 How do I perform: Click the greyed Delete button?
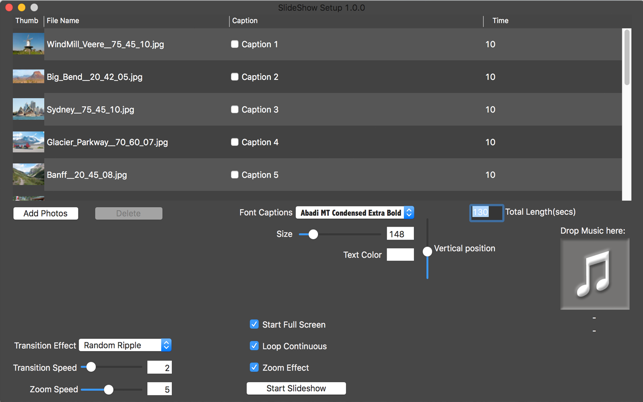coord(128,213)
